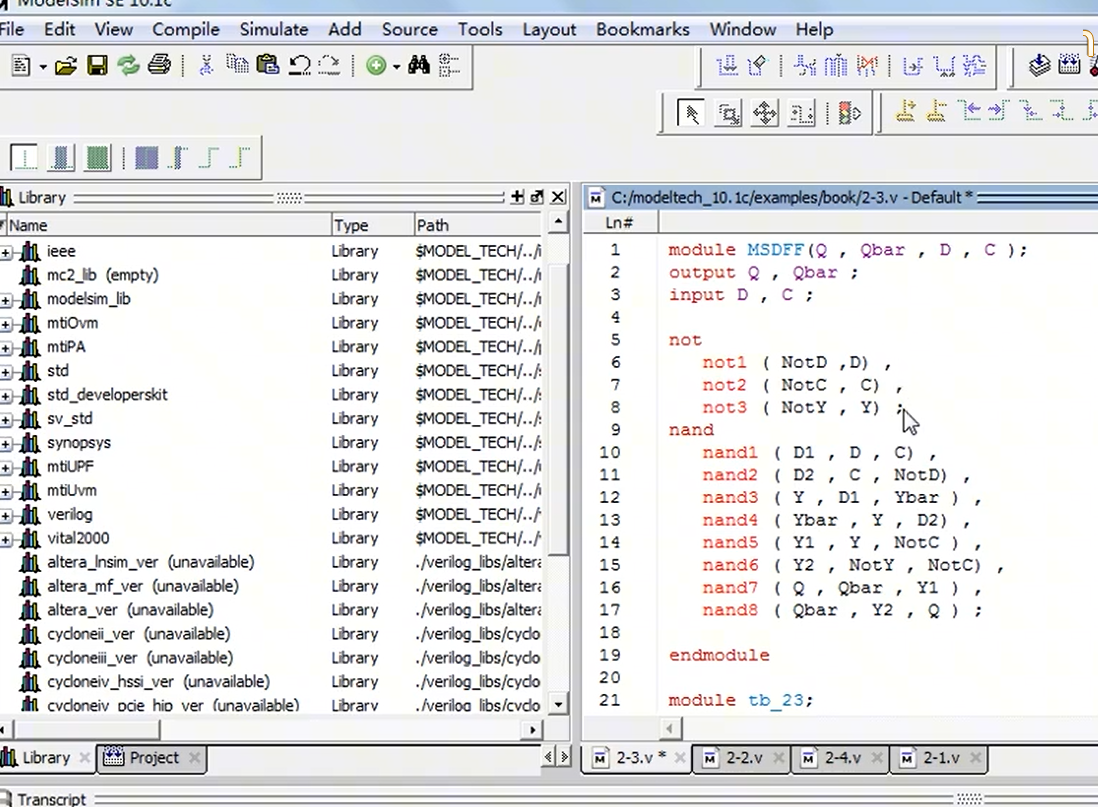
Task: Enable the arrow Select Mode tool
Action: point(690,113)
